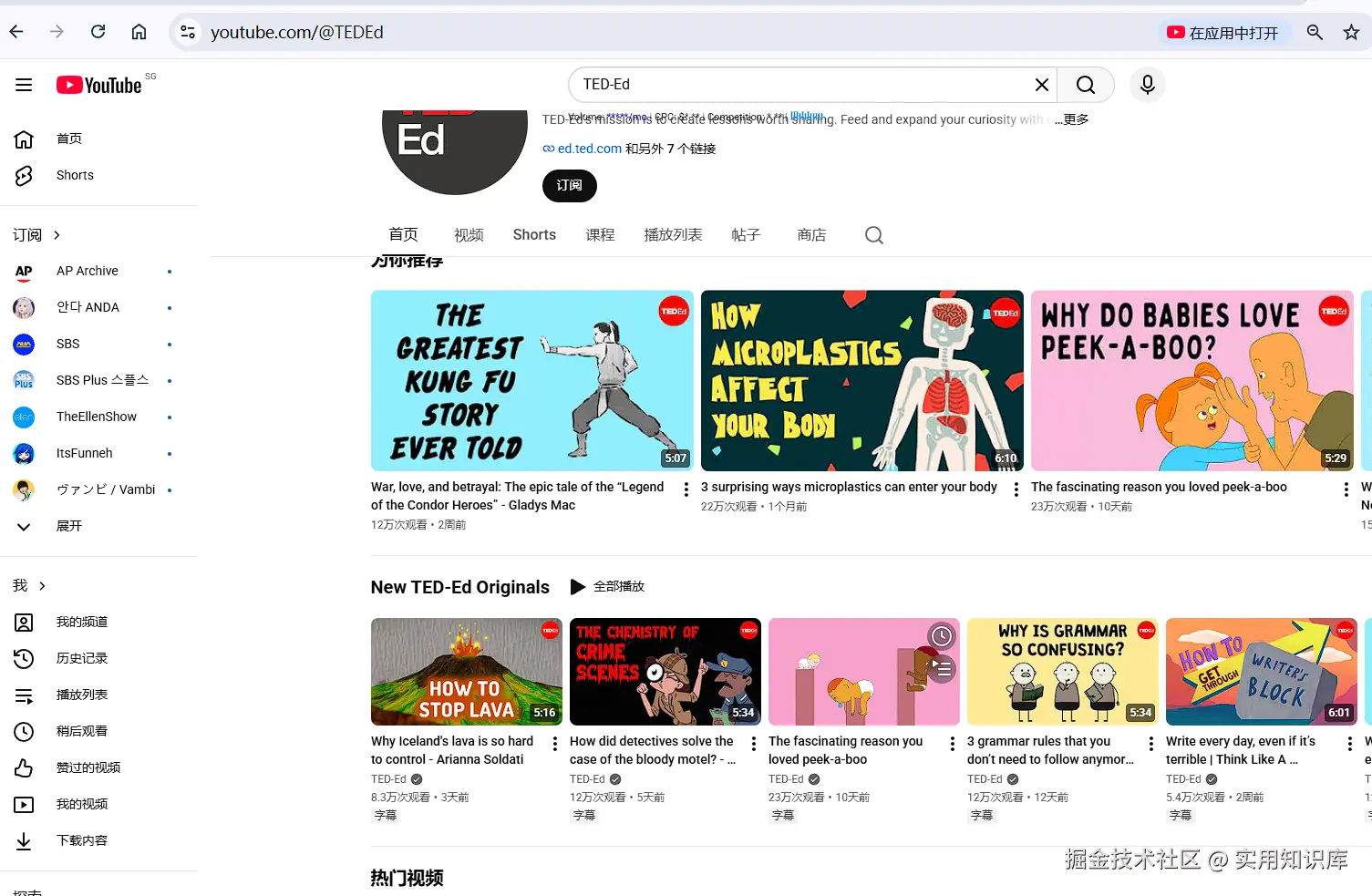Add peek-a-boo video to Watch Later

[x=942, y=636]
